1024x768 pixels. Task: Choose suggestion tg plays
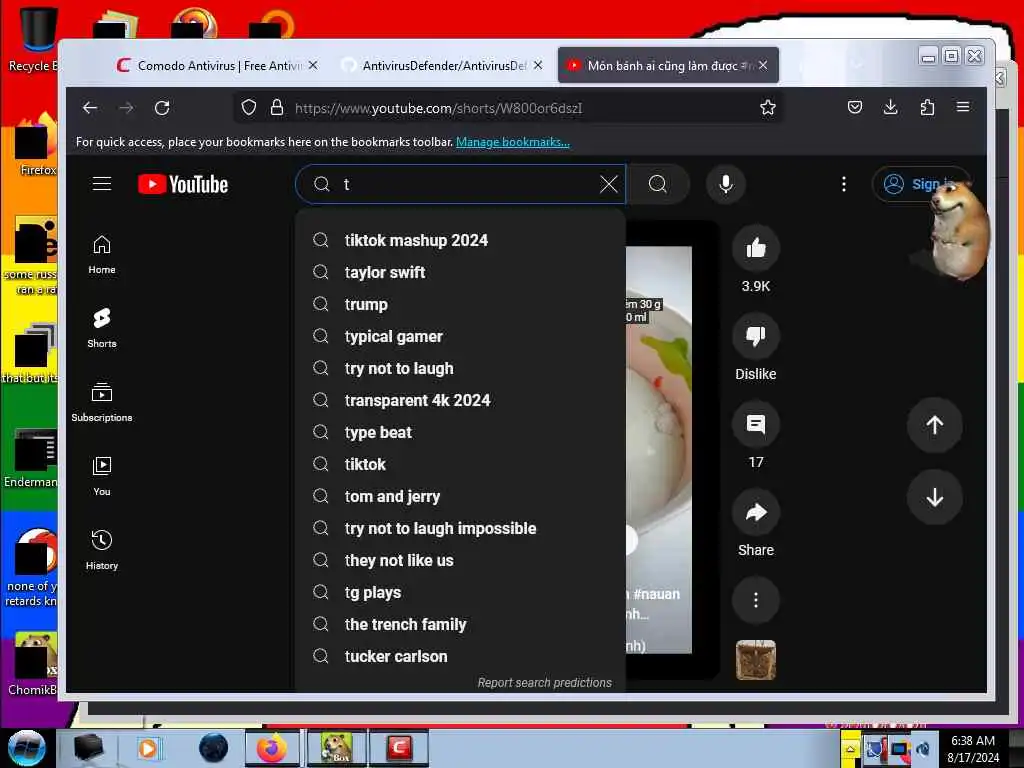461,592
